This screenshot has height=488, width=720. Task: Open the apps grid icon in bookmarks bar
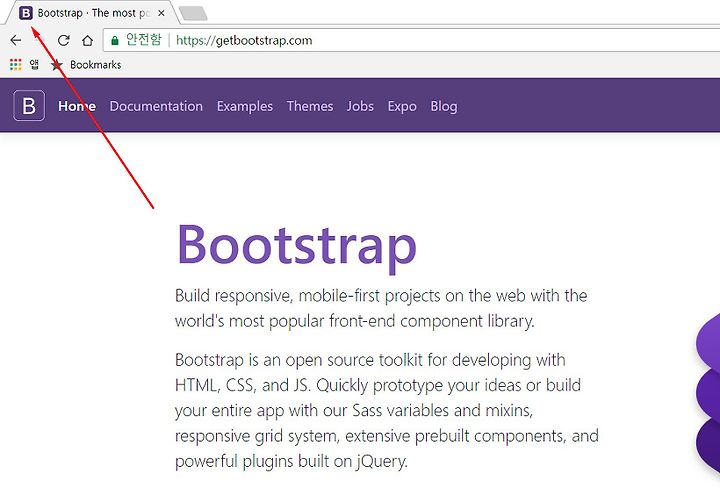[x=16, y=65]
